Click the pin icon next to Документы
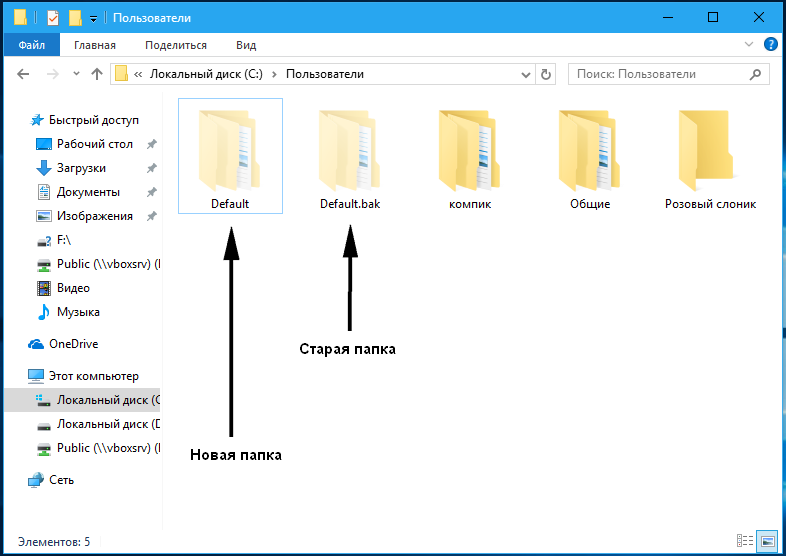Image resolution: width=786 pixels, height=556 pixels. point(151,192)
